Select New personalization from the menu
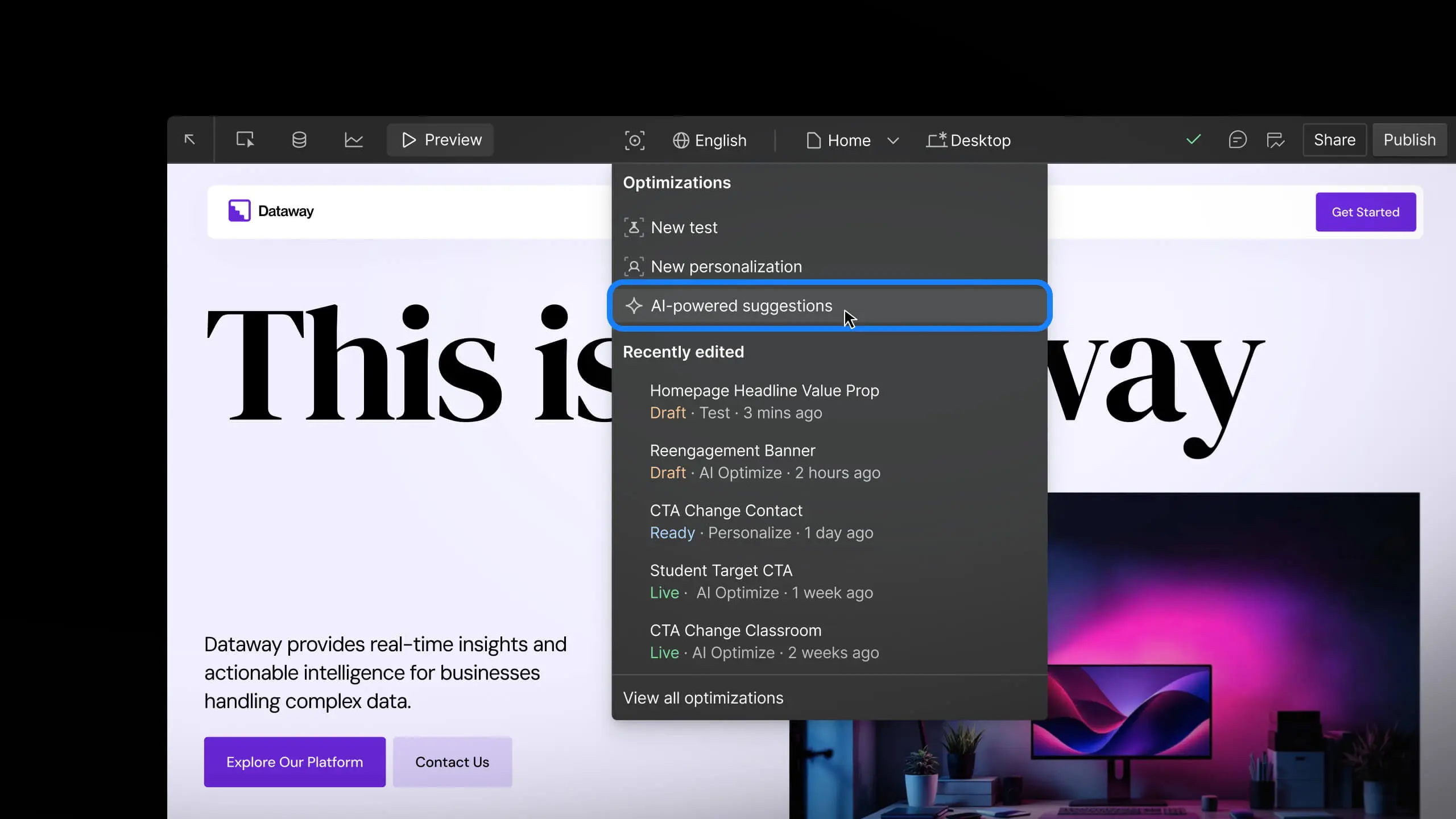The height and width of the screenshot is (819, 1456). [x=727, y=266]
